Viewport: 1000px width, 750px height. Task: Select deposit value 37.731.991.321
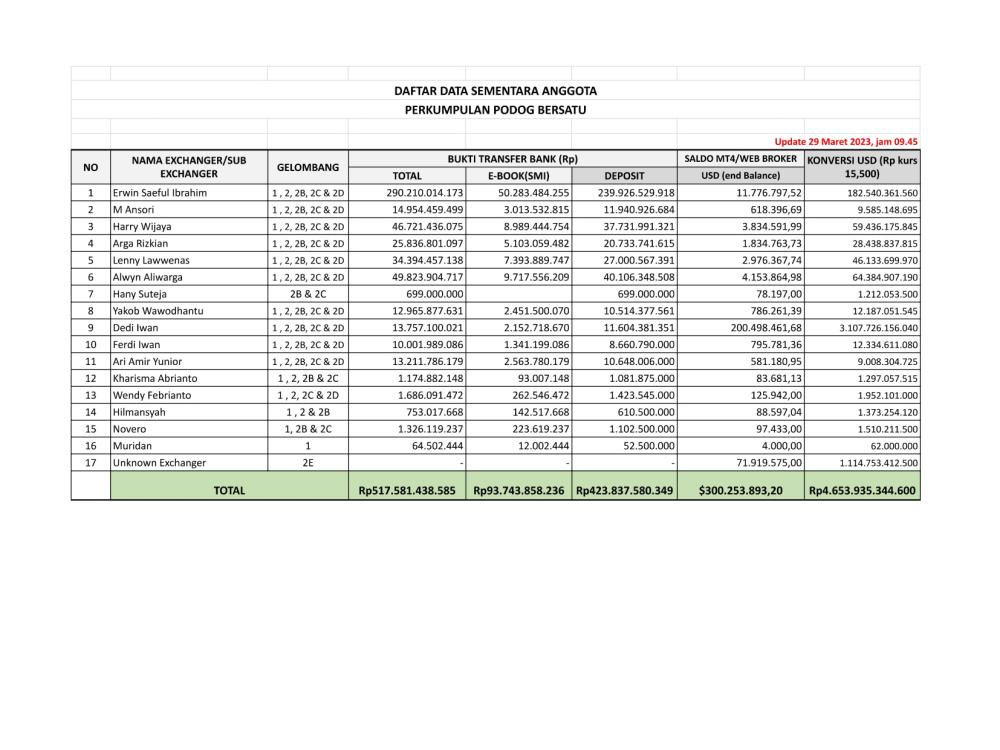click(639, 226)
